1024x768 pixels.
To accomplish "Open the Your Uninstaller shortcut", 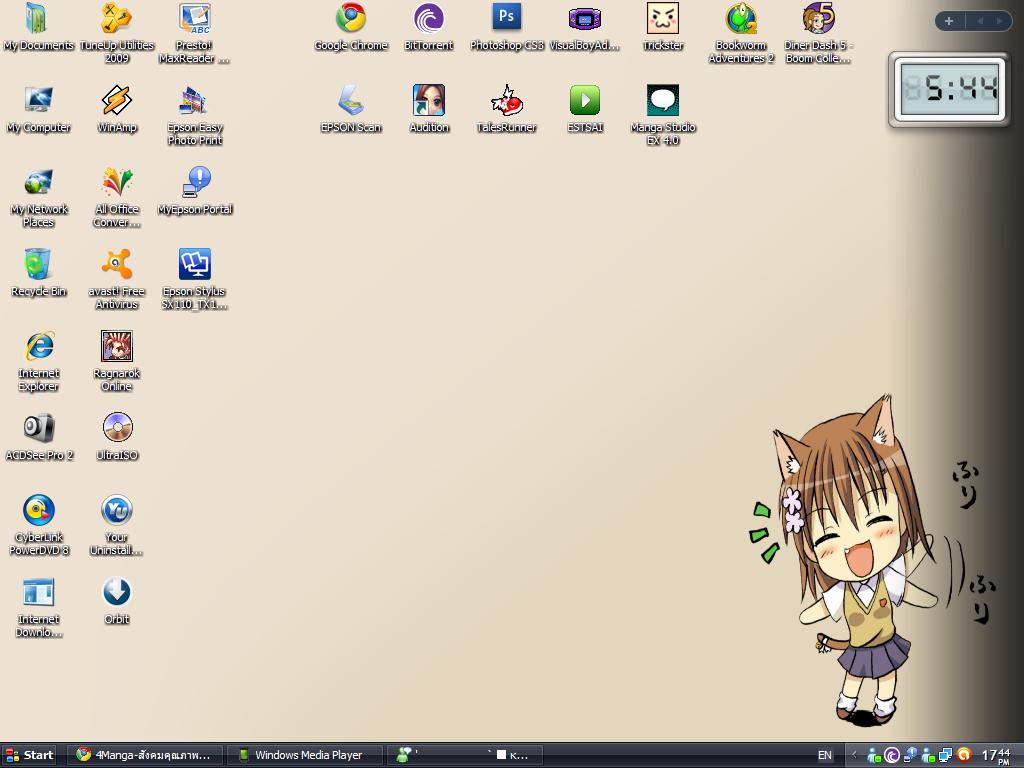I will [x=117, y=525].
